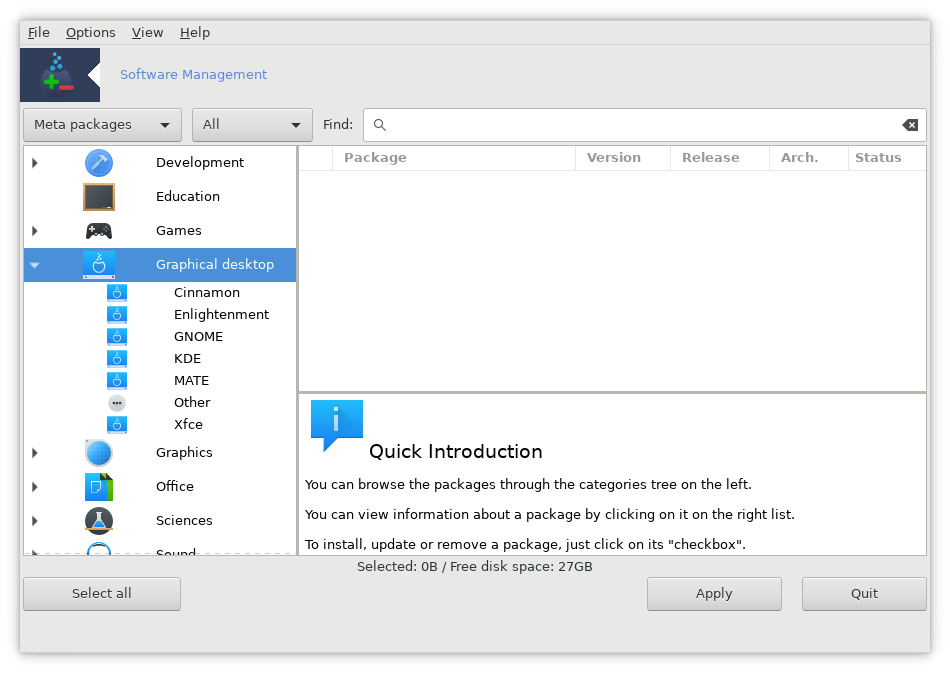
Task: Click the Quick Introduction info icon
Action: pos(336,425)
